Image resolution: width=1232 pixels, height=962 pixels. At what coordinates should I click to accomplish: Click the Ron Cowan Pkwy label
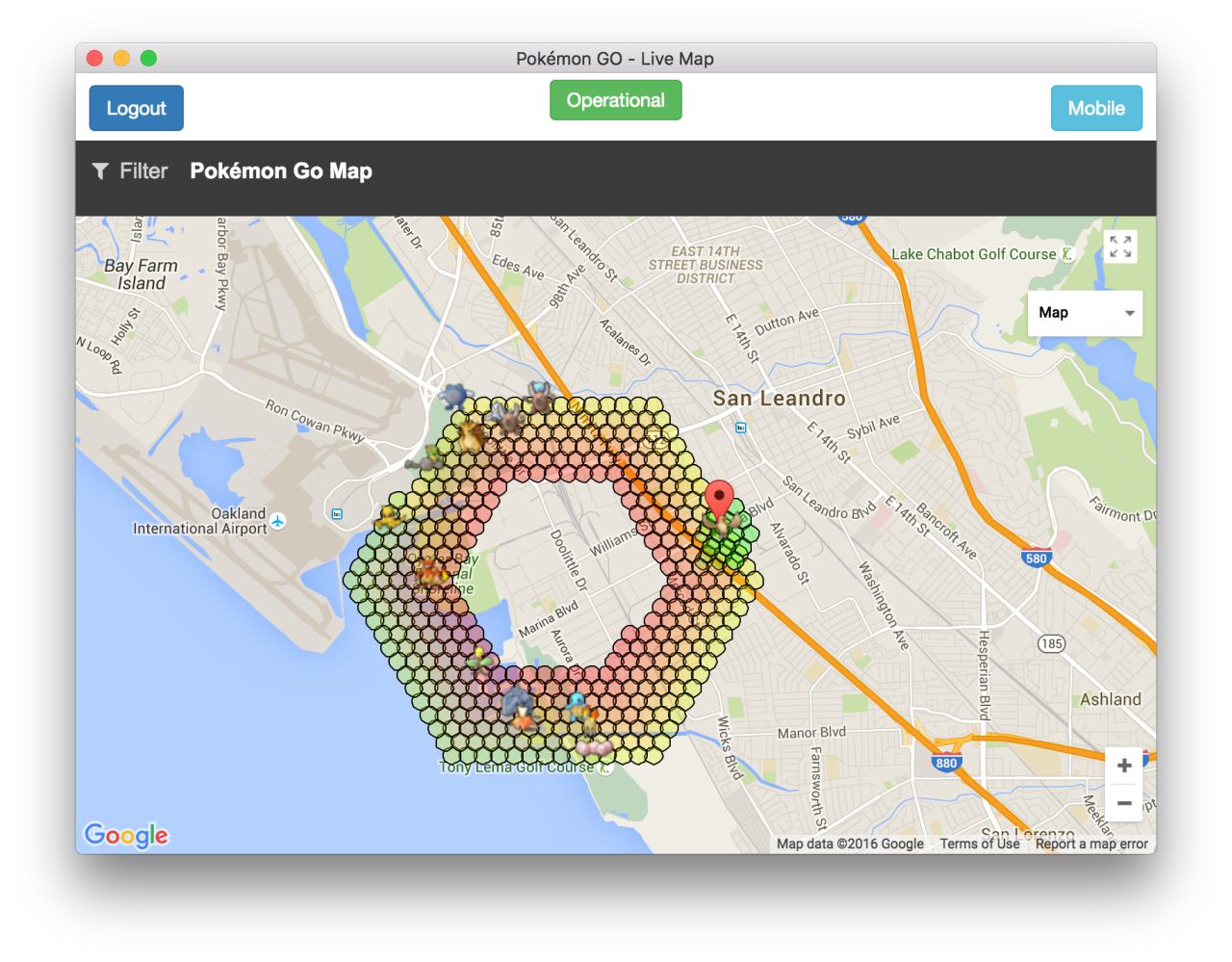click(x=315, y=421)
